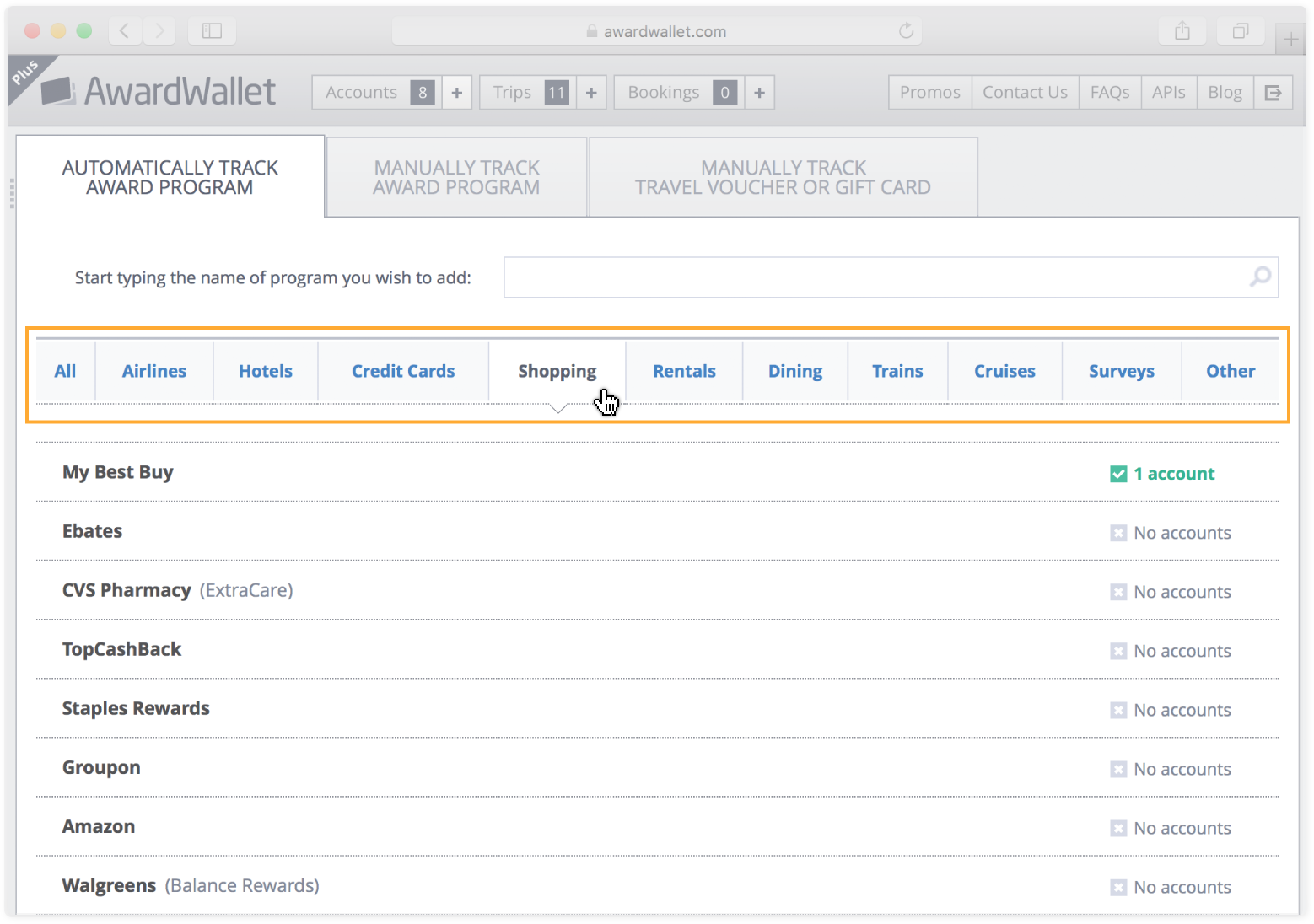Click No accounts text for Amazon
Screen dimensions: 1314x924
pyautogui.click(x=1182, y=828)
